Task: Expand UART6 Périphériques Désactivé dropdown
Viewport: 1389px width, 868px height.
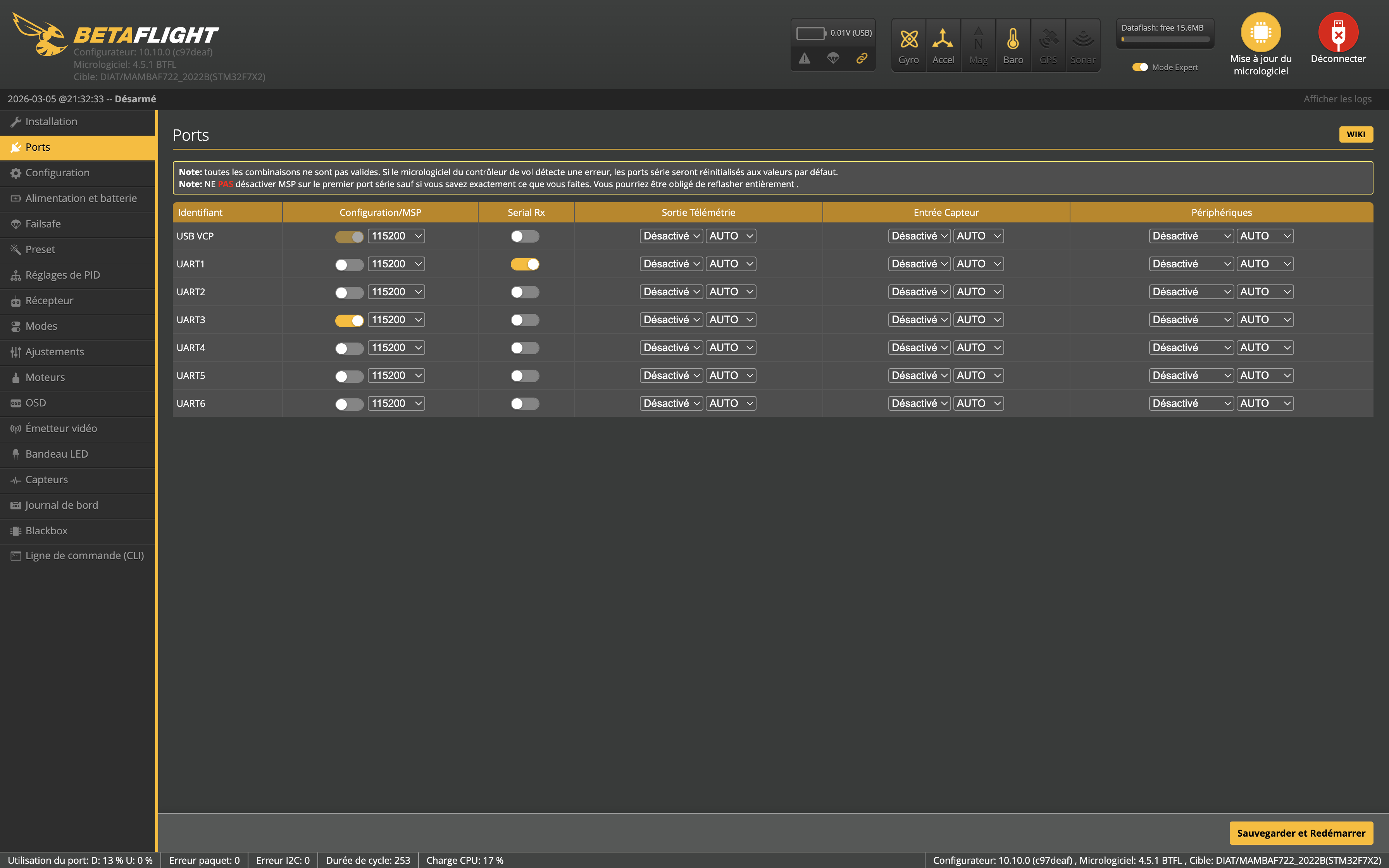Action: [x=1191, y=403]
